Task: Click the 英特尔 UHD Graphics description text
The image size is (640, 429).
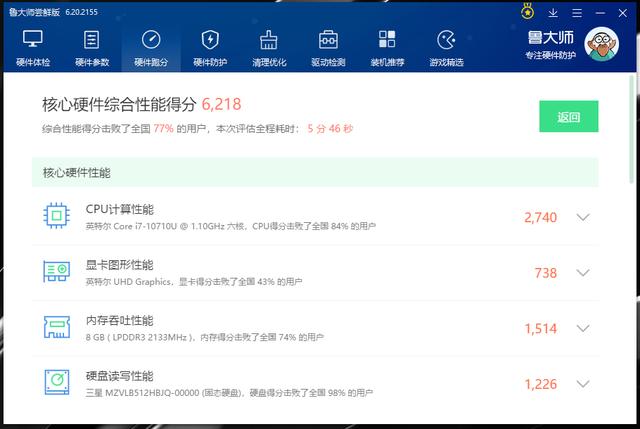Action: pos(194,282)
